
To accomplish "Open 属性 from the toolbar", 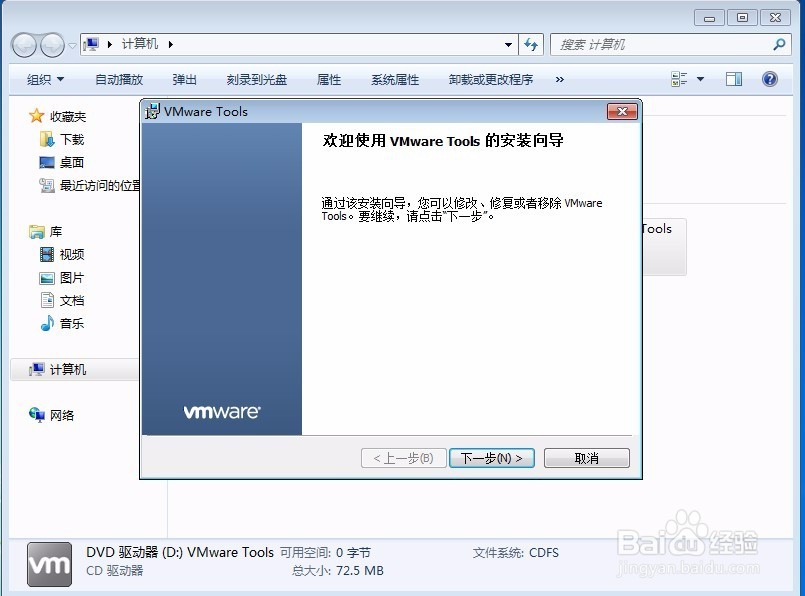I will (329, 80).
